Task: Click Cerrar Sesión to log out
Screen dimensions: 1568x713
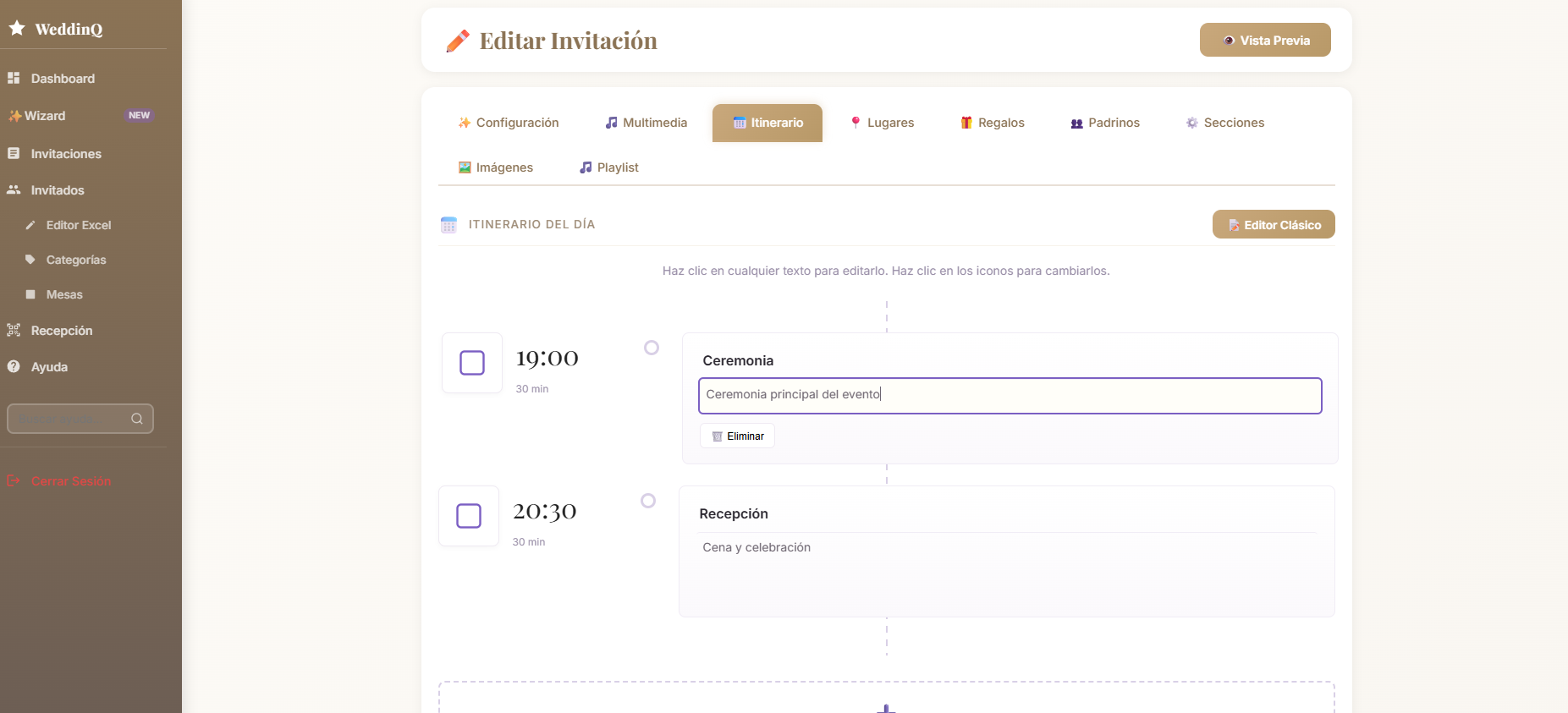Action: click(71, 481)
